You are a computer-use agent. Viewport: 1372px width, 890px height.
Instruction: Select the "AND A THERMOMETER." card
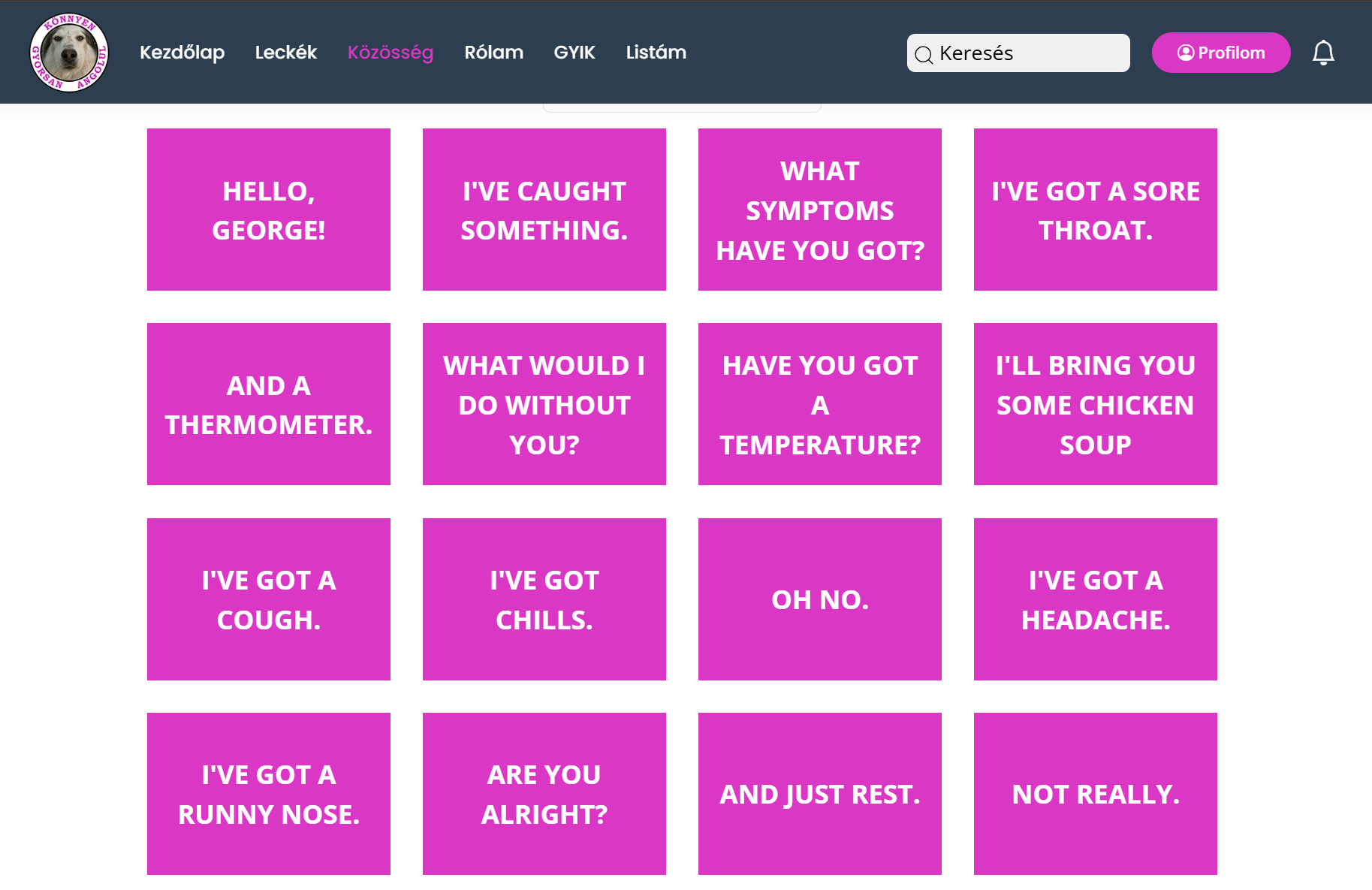269,404
